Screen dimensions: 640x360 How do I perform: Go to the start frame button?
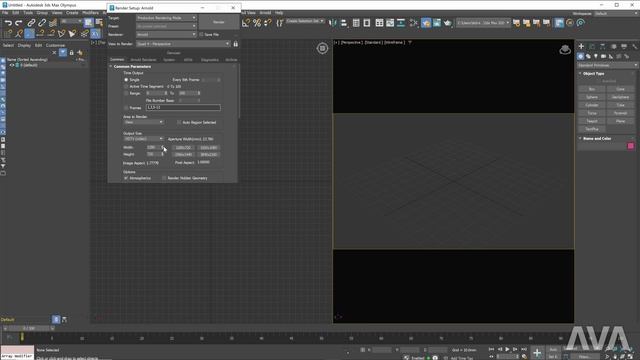pyautogui.click(x=491, y=349)
